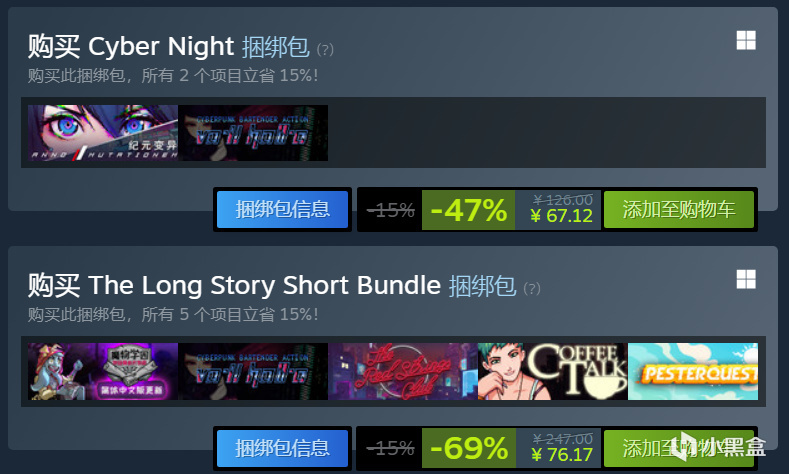The height and width of the screenshot is (474, 789).
Task: Click 捆绑包信息 button for Long Story Short bundle
Action: pyautogui.click(x=282, y=448)
